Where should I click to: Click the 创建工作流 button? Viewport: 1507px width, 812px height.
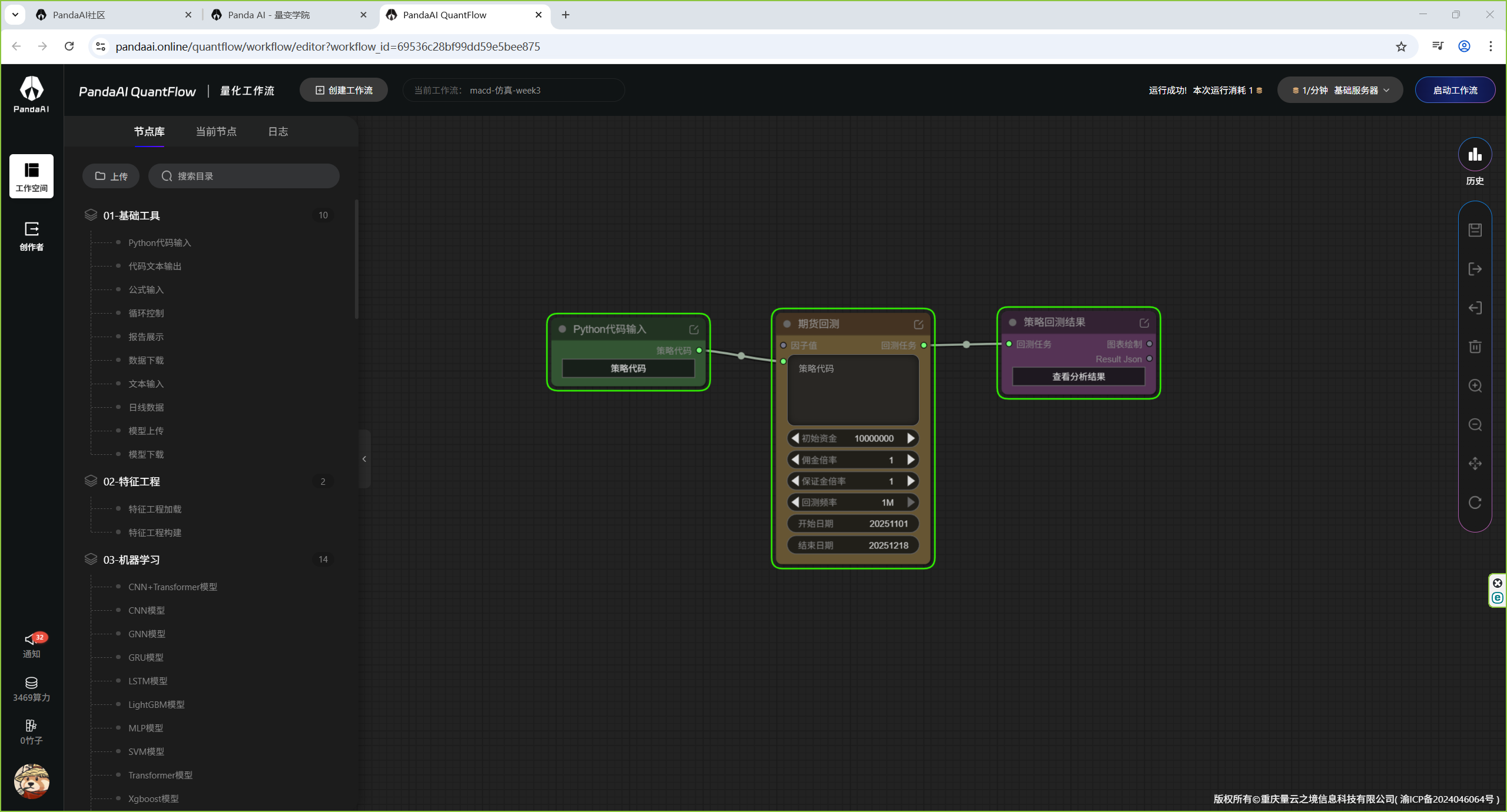pyautogui.click(x=344, y=90)
